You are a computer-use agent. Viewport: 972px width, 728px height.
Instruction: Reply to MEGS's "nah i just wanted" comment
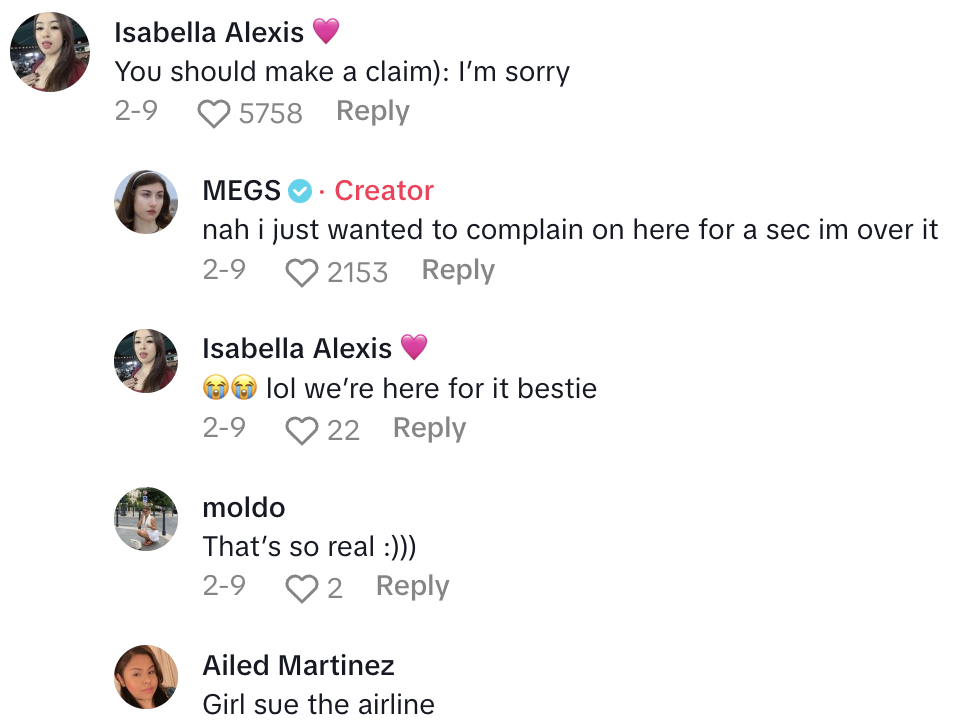pyautogui.click(x=458, y=270)
